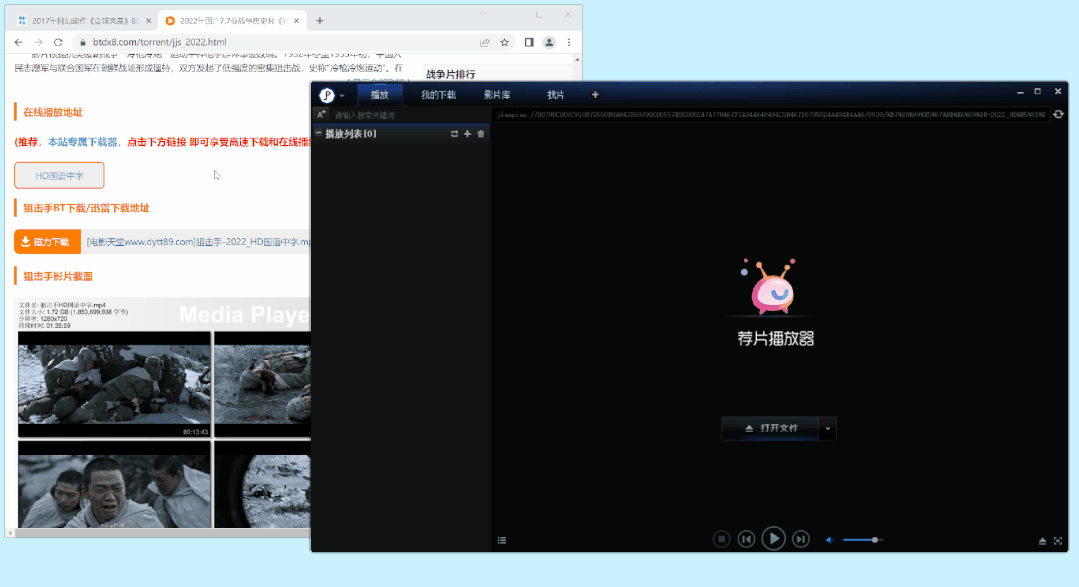This screenshot has height=587, width=1079.
Task: Go back in the Chrome browser
Action: tap(19, 42)
